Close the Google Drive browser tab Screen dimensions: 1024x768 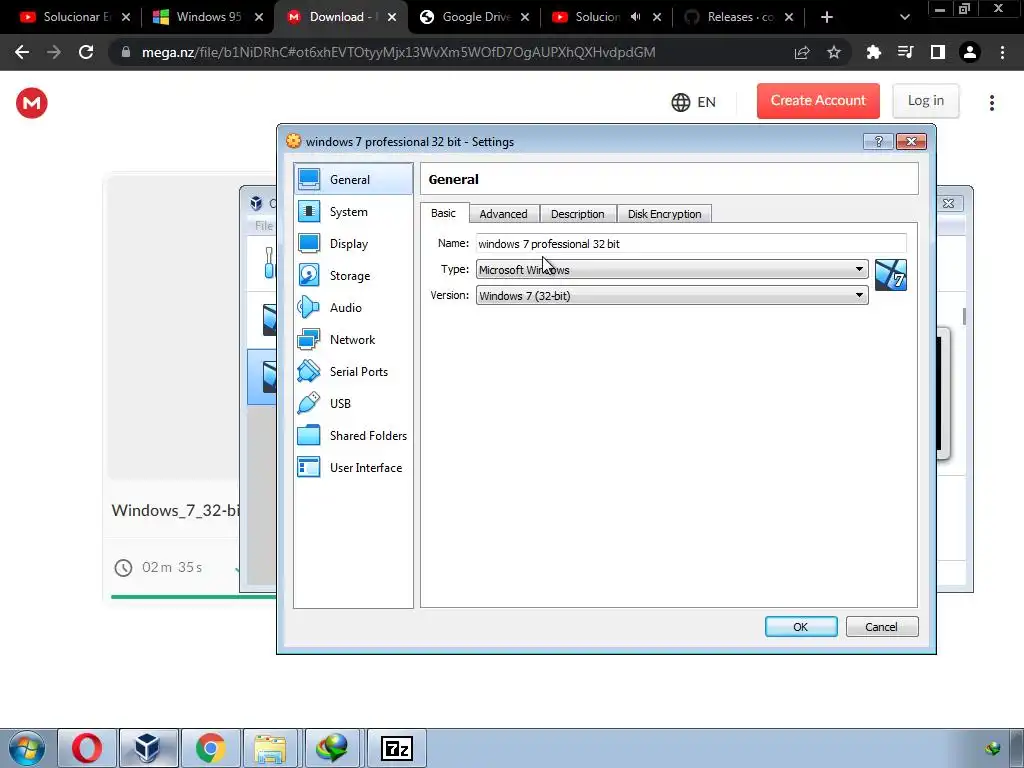[x=525, y=17]
